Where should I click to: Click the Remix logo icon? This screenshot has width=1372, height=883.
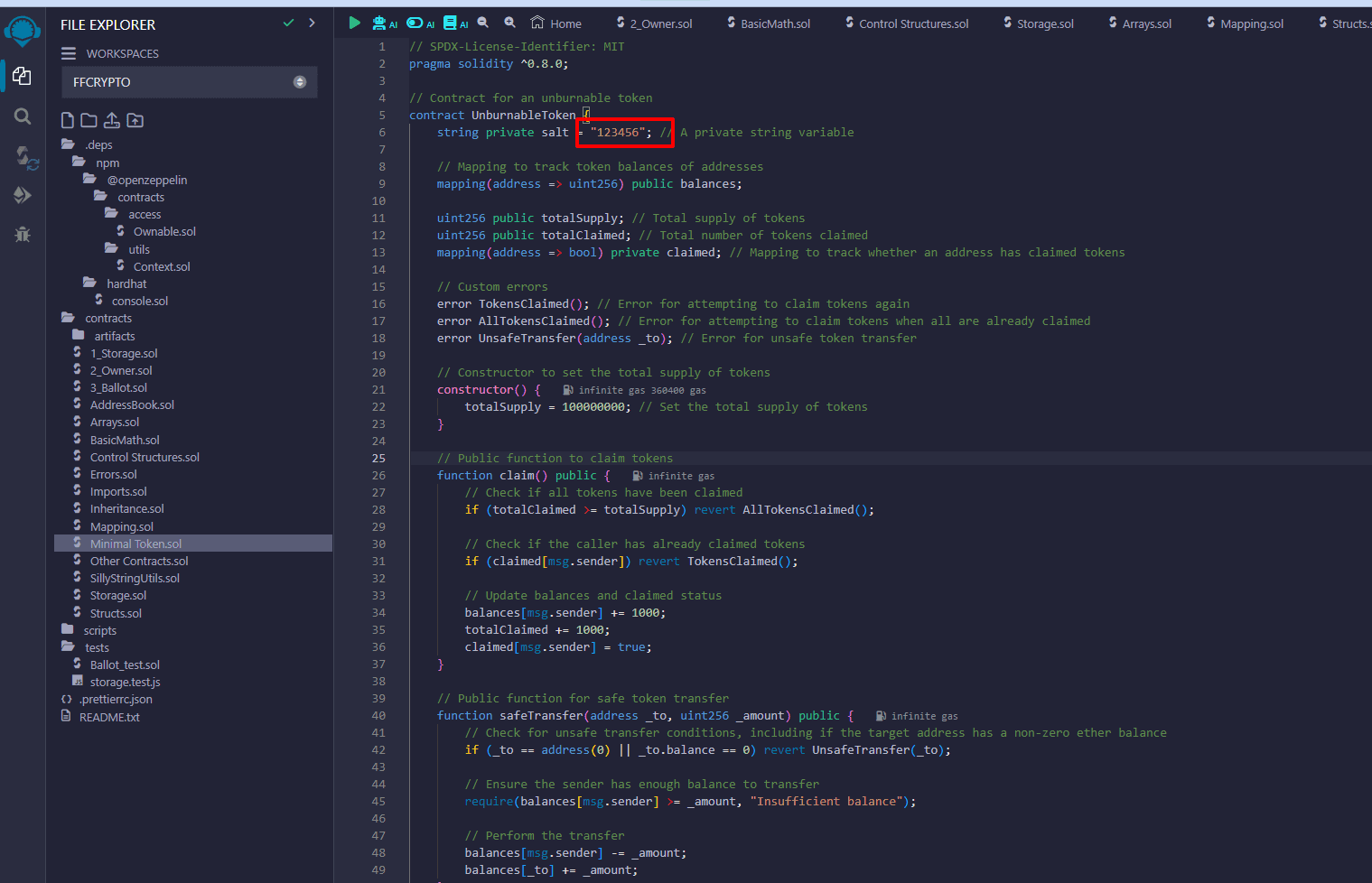pyautogui.click(x=22, y=31)
